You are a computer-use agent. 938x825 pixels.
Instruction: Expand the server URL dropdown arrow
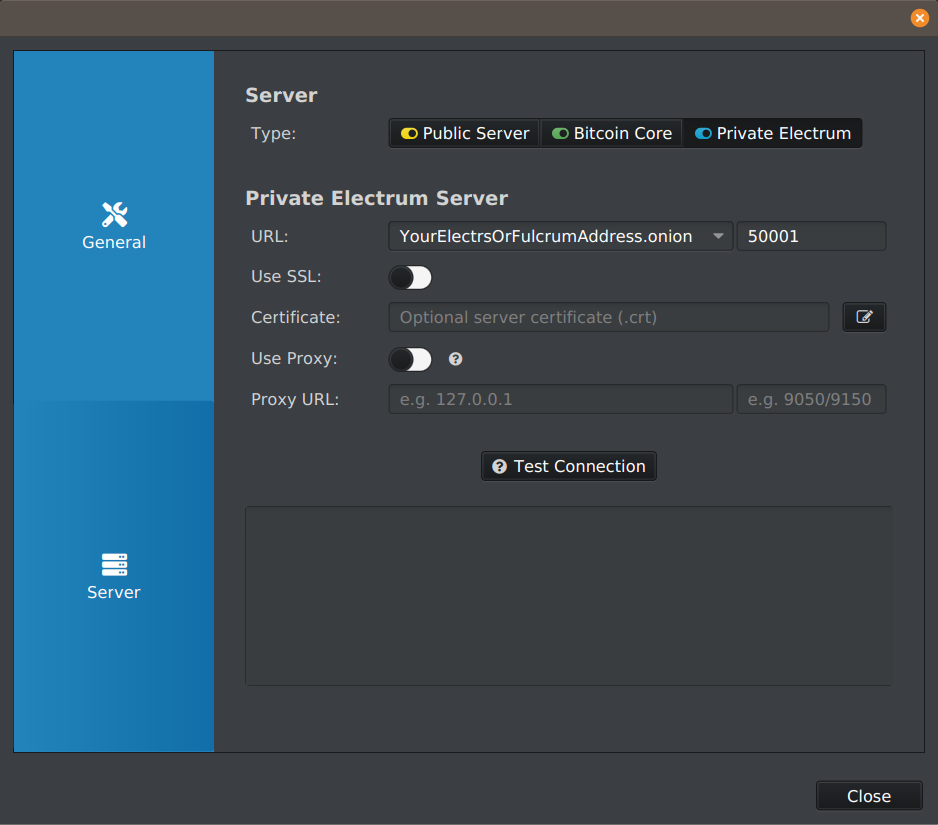[718, 236]
